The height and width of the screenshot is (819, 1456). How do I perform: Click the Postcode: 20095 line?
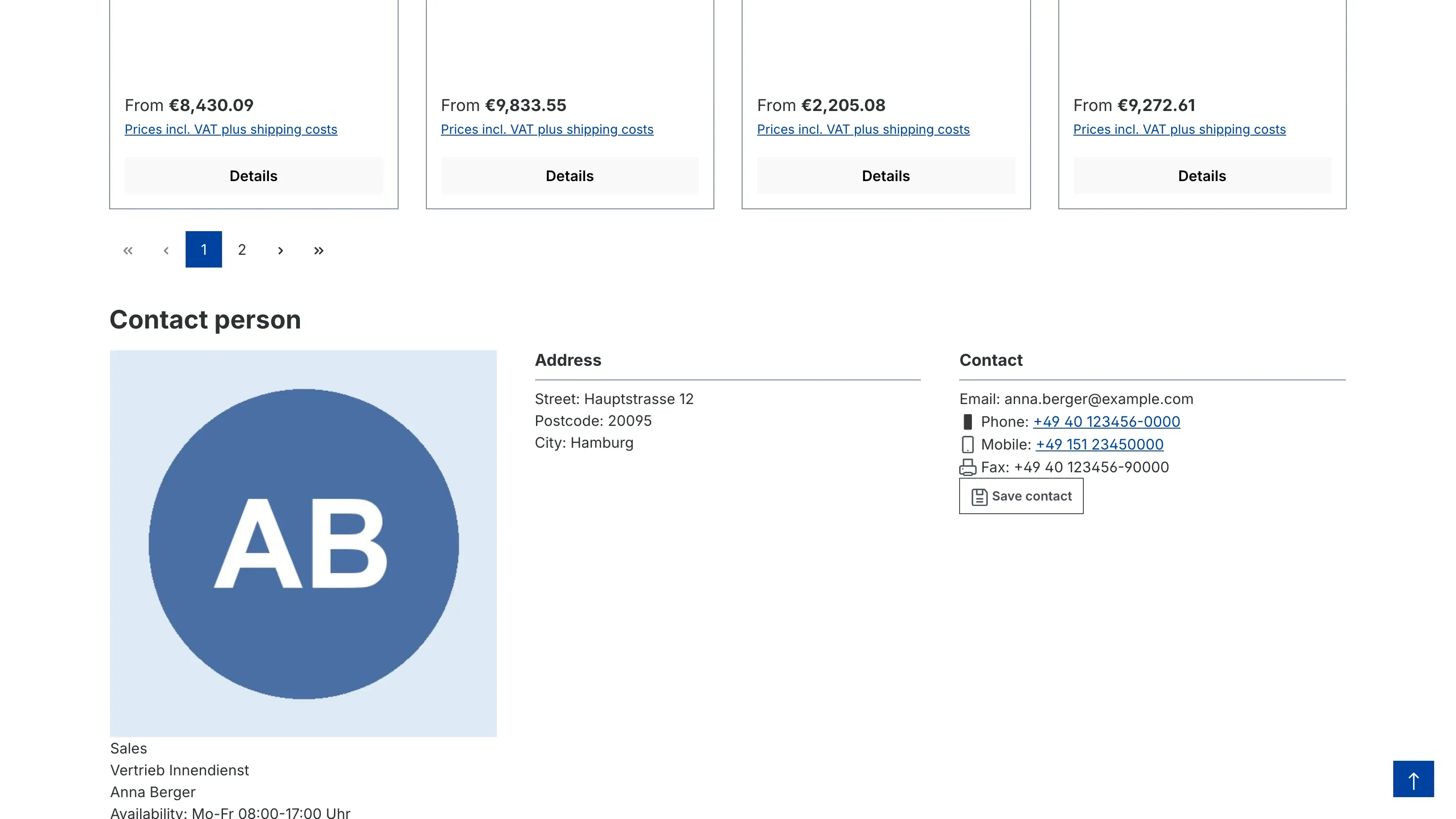(x=593, y=421)
